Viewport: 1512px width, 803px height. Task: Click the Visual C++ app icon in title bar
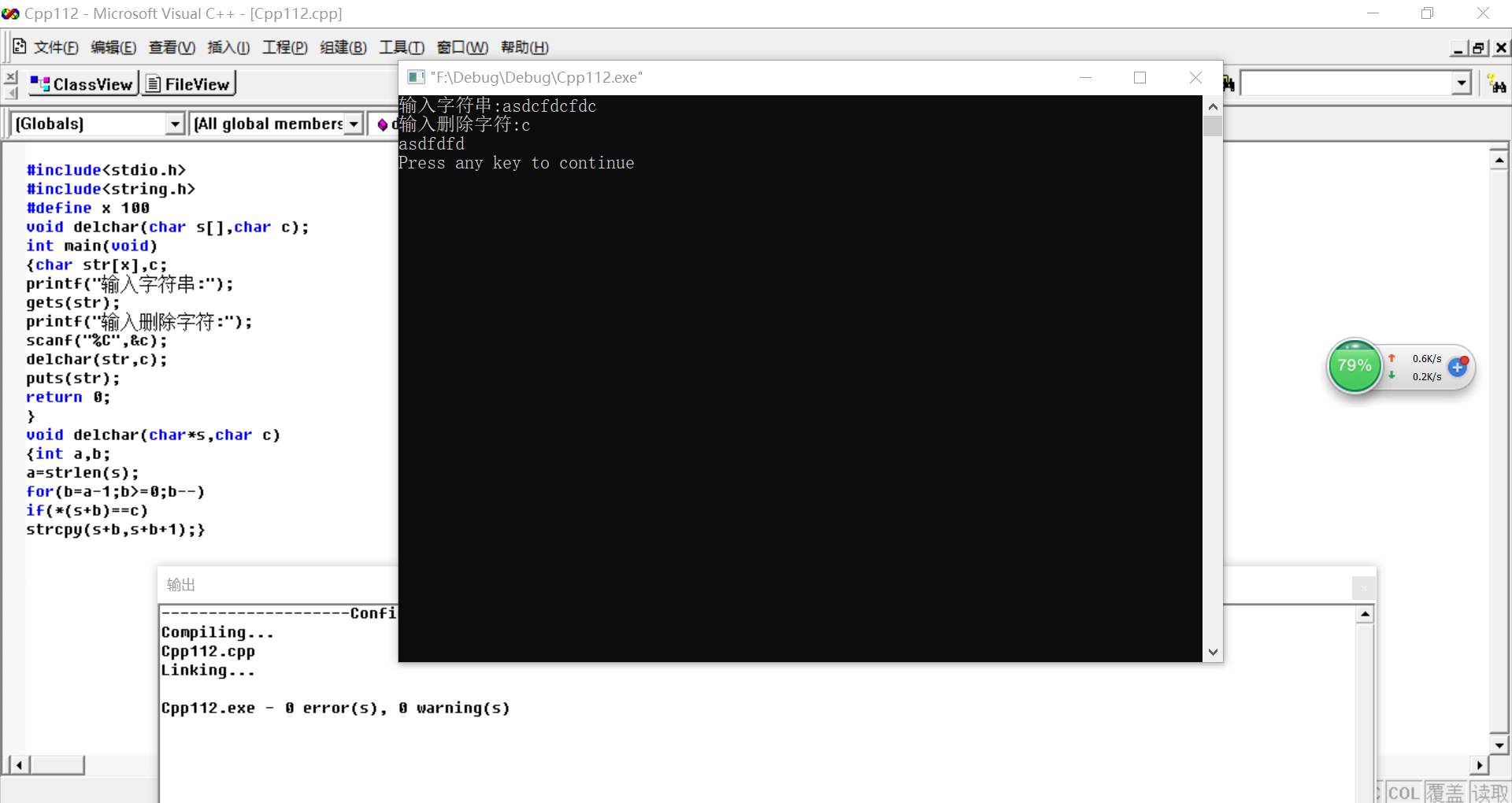point(11,13)
